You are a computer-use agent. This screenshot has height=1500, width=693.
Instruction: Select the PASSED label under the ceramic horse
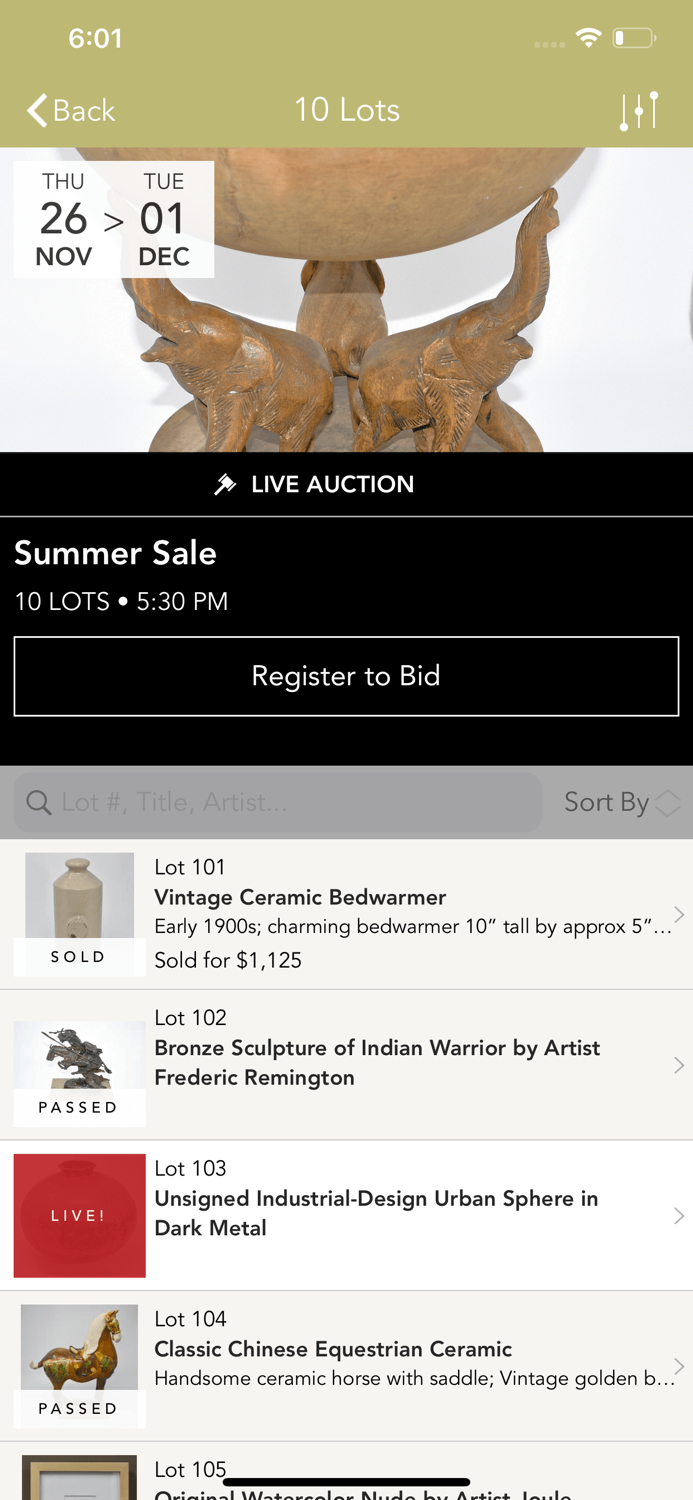click(78, 1407)
